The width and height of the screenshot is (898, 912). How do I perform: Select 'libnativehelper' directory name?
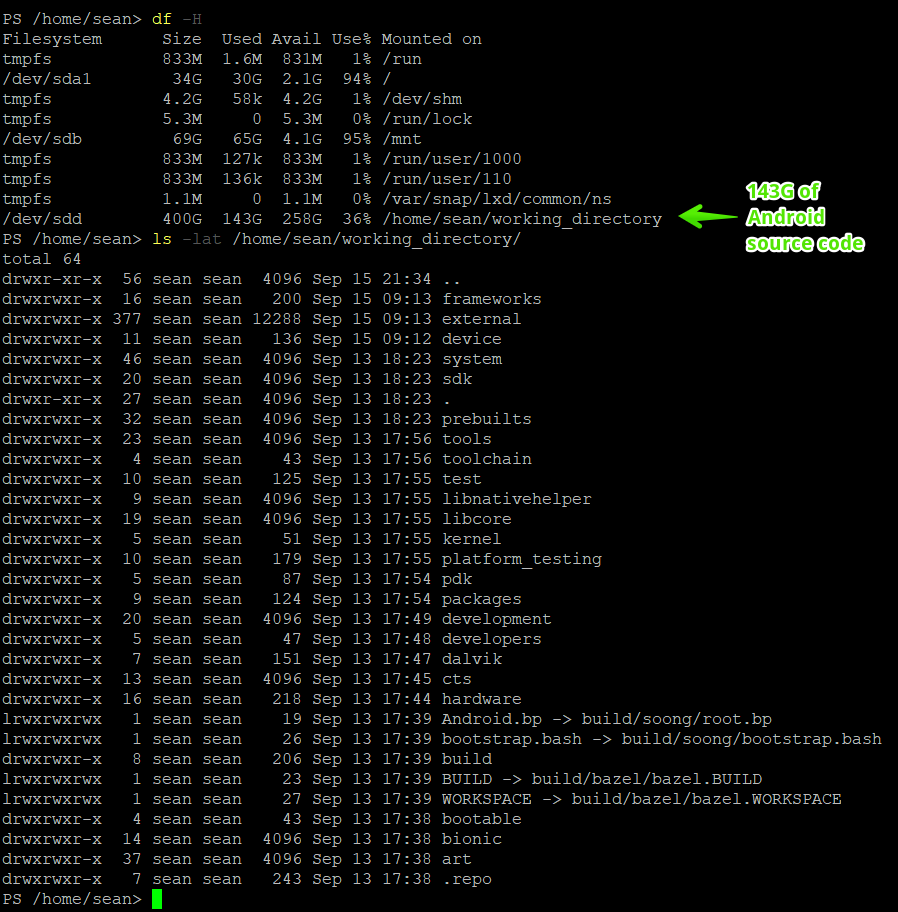516,499
